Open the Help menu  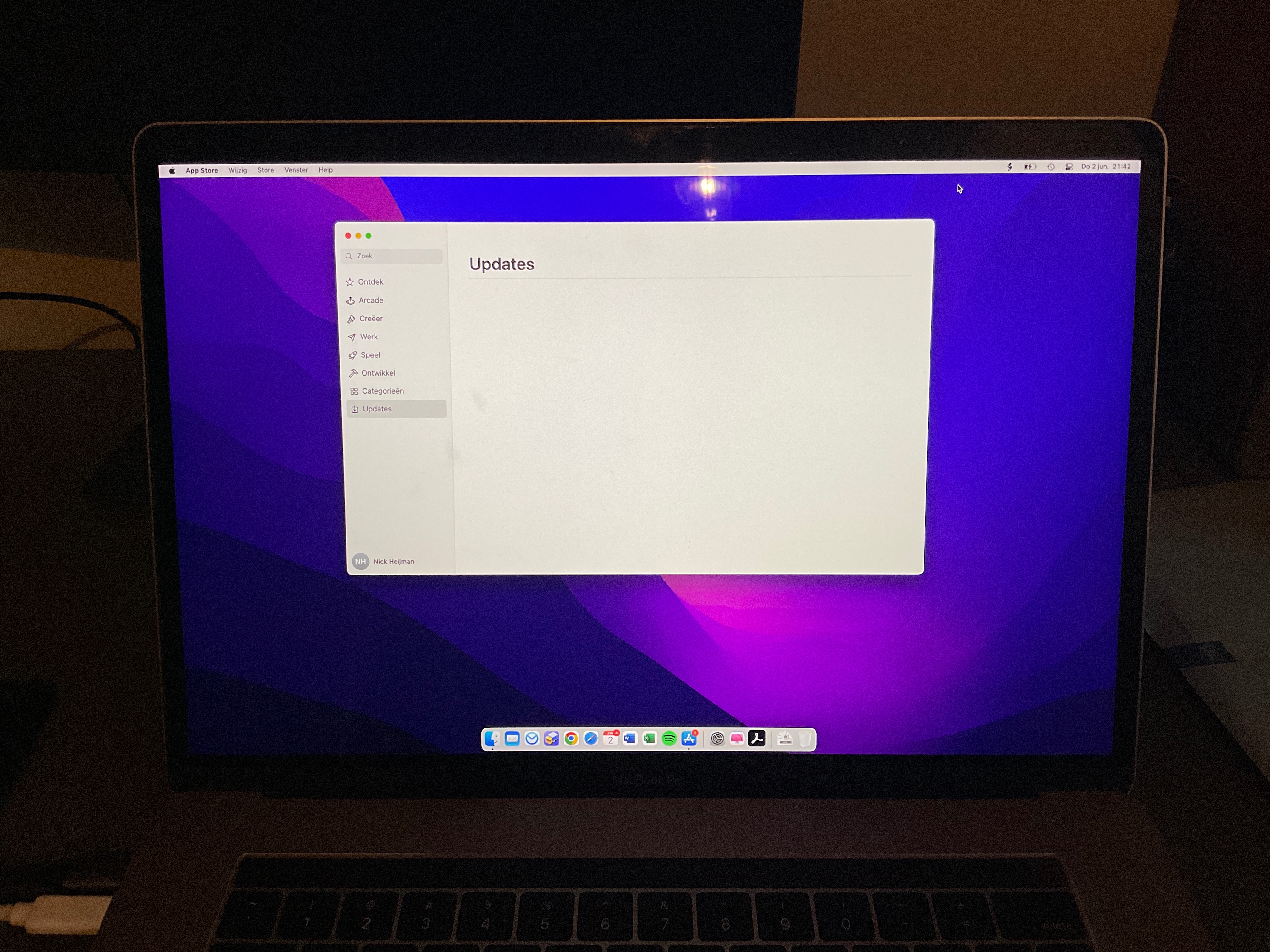[x=326, y=170]
